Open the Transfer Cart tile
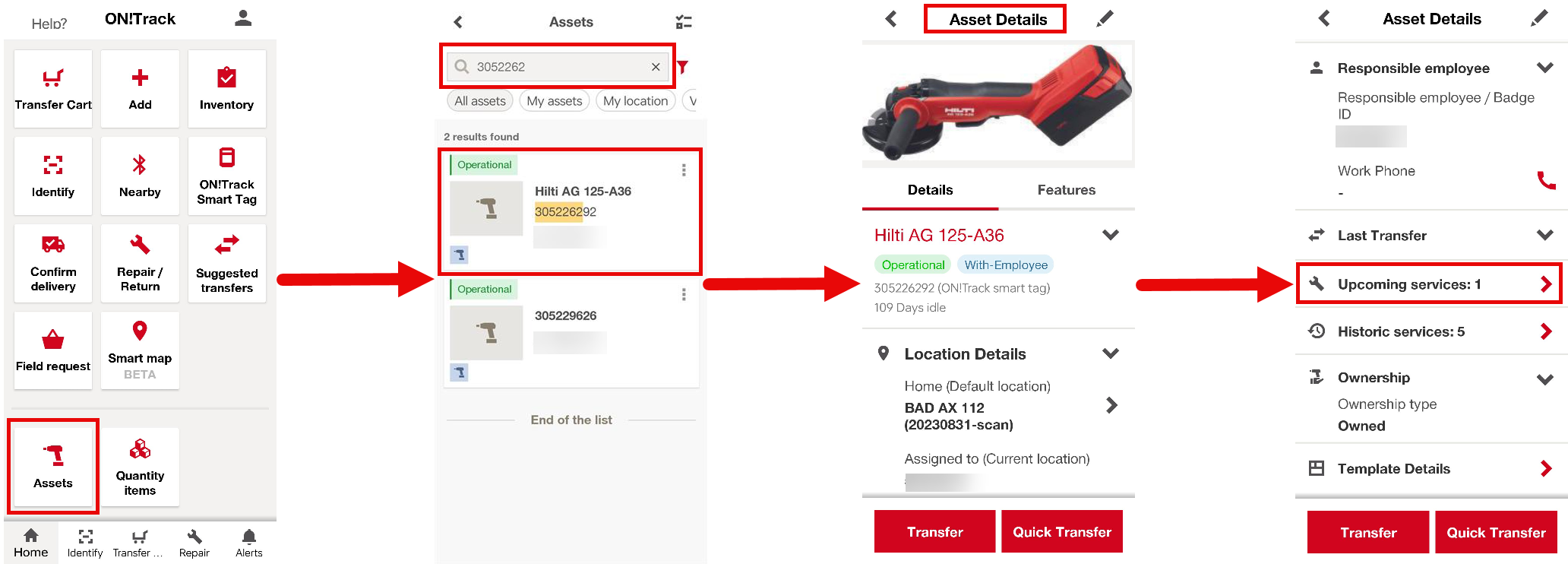The height and width of the screenshot is (564, 1568). [x=53, y=89]
